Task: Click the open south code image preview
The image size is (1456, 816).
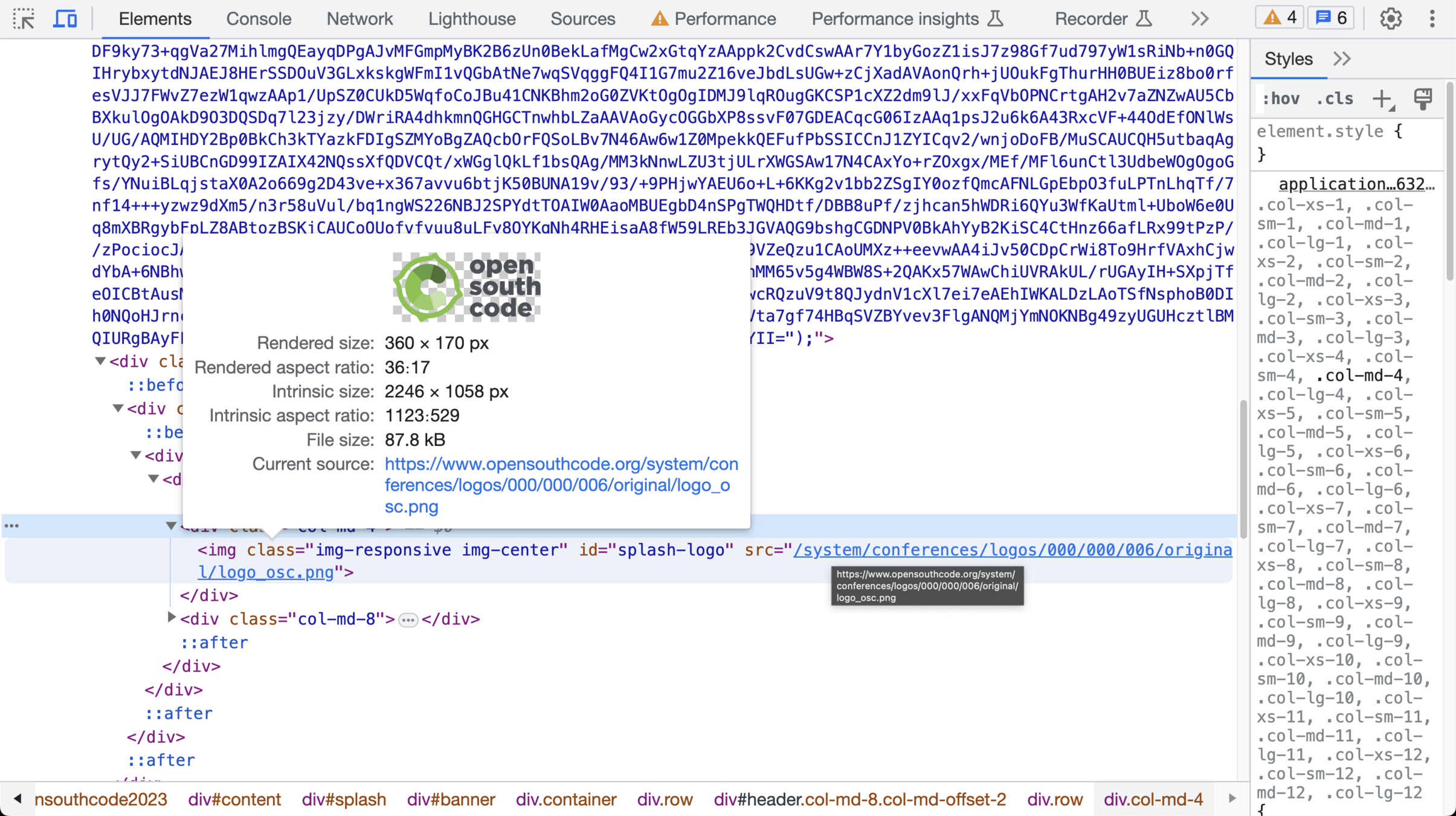Action: coord(466,287)
